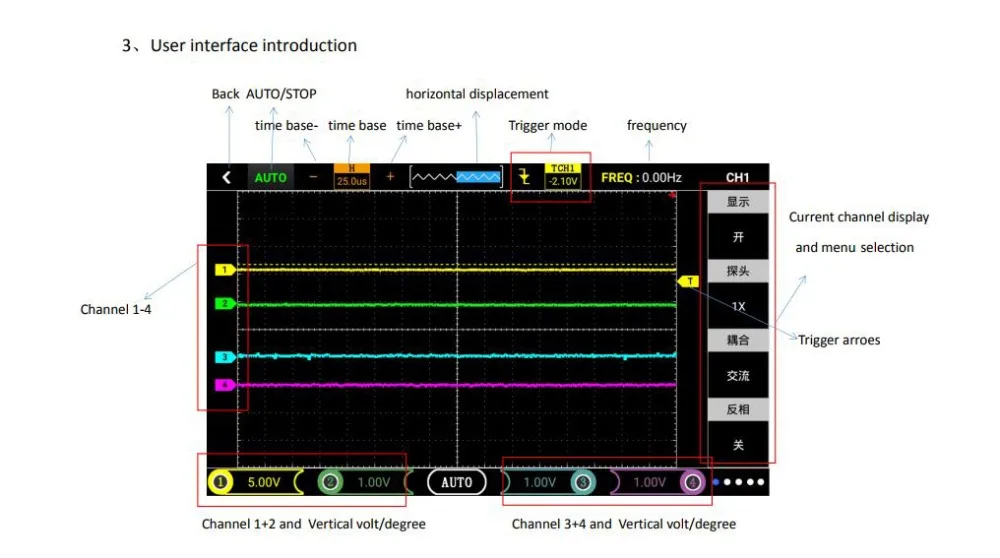Tap the 反相 invert menu label

pos(738,409)
